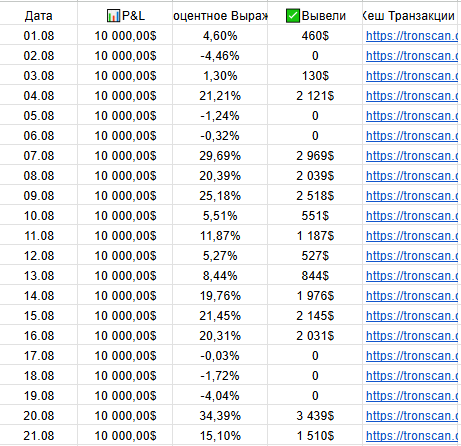This screenshot has width=461, height=446.
Task: Select the date cell 10.08
Action: pyautogui.click(x=39, y=216)
